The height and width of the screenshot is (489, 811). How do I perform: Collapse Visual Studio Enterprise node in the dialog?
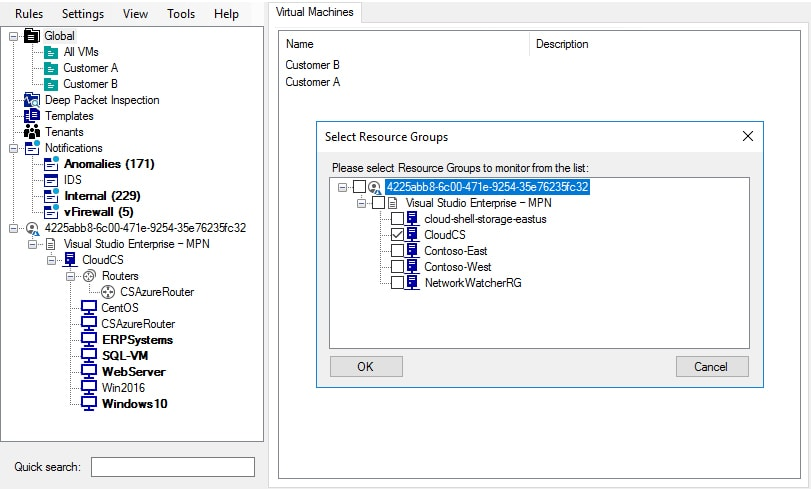[x=362, y=203]
